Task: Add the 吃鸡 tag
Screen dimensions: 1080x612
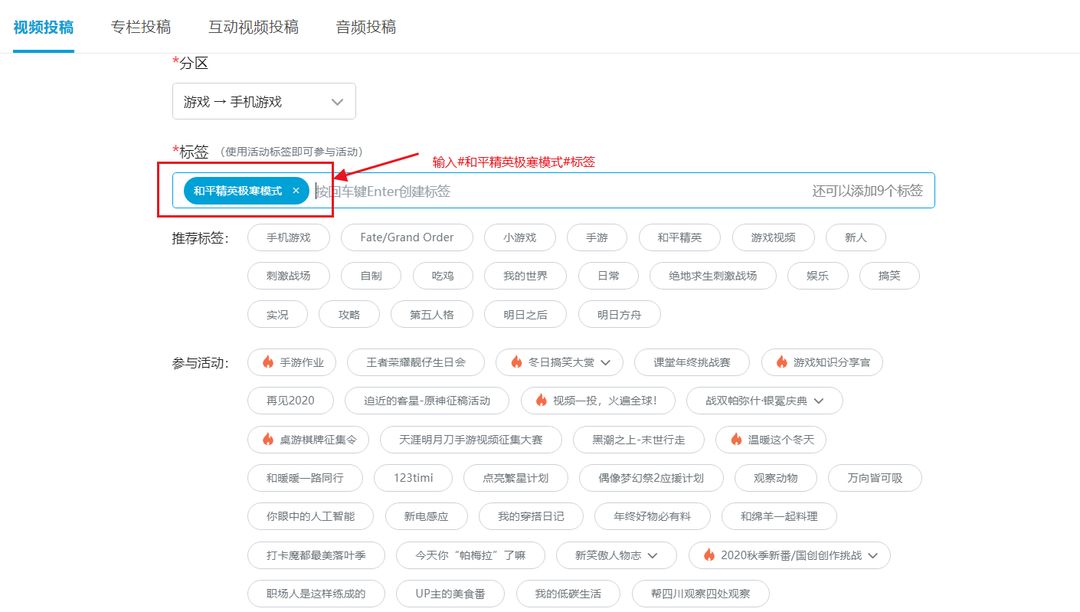Action: click(443, 276)
